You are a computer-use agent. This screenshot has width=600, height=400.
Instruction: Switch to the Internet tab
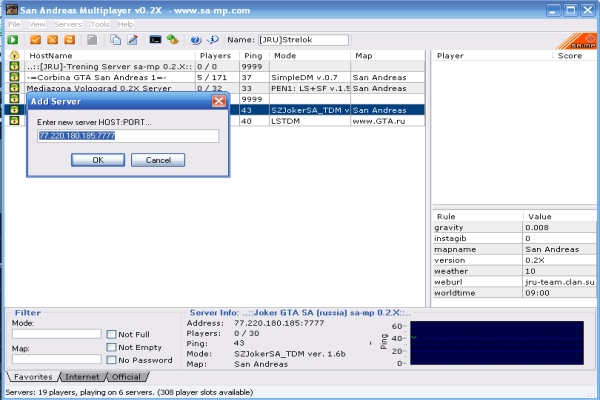tap(82, 377)
